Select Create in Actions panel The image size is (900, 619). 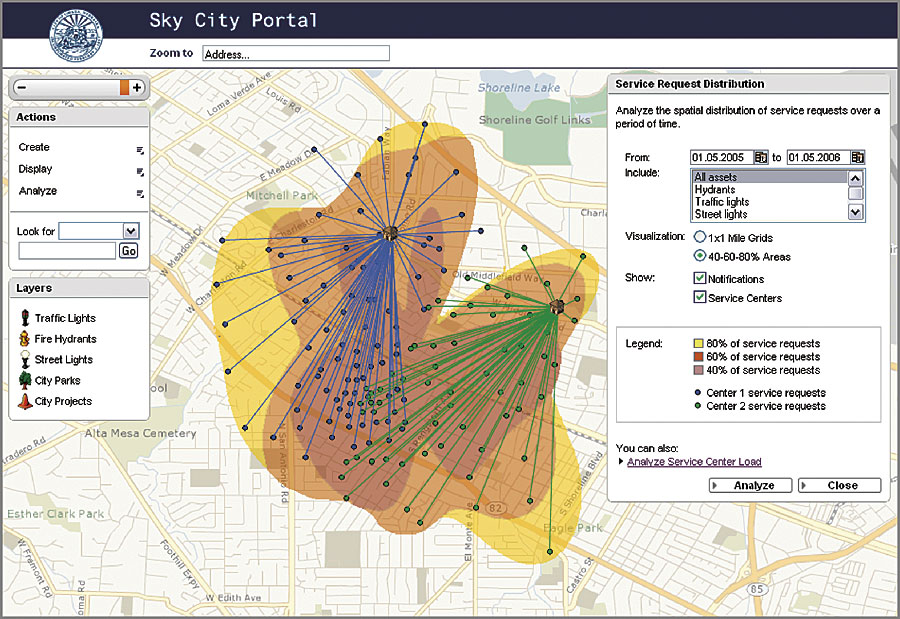point(34,147)
